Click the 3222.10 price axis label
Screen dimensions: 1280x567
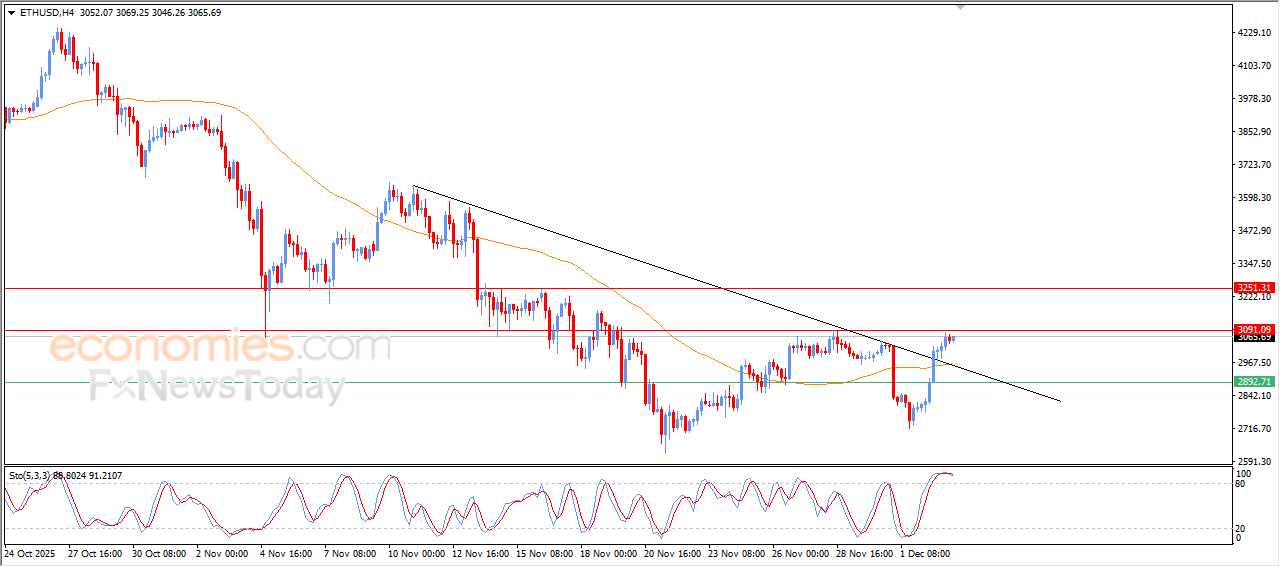coord(1254,297)
